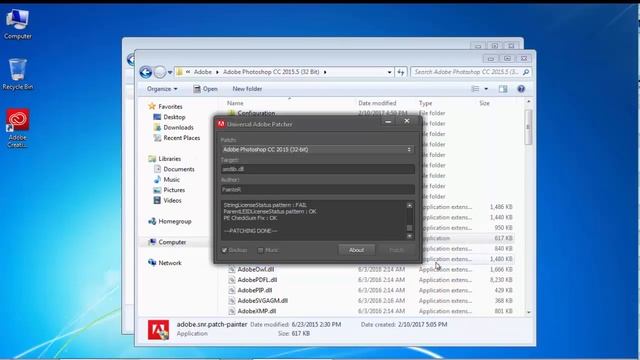Expand the address bar history dropdown arrow
The width and height of the screenshot is (640, 360).
(x=389, y=72)
